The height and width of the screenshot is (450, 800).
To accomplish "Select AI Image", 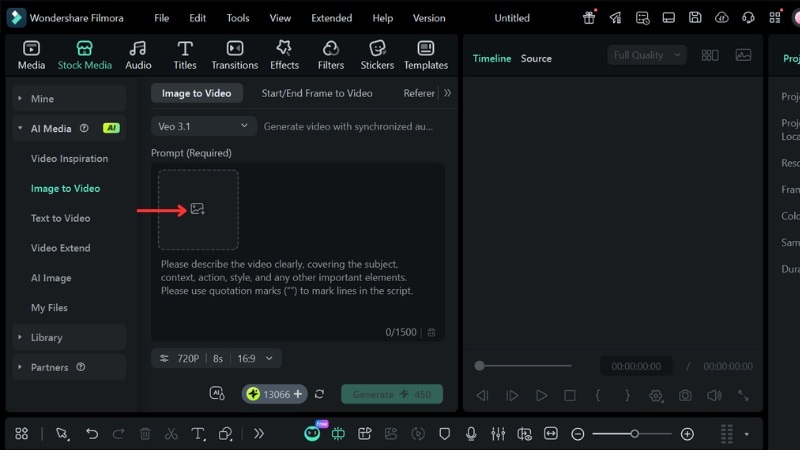I will pyautogui.click(x=51, y=278).
